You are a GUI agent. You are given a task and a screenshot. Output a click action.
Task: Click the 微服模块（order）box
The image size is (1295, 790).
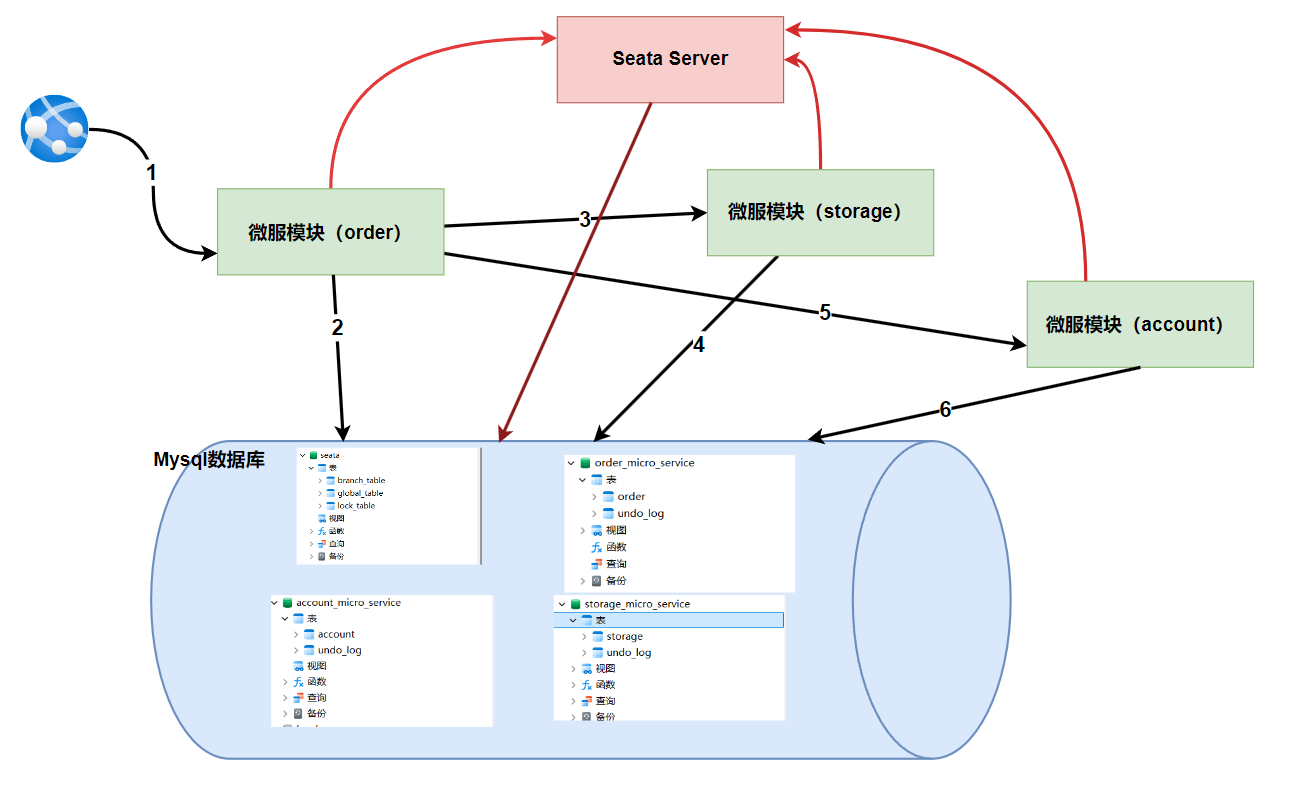330,232
